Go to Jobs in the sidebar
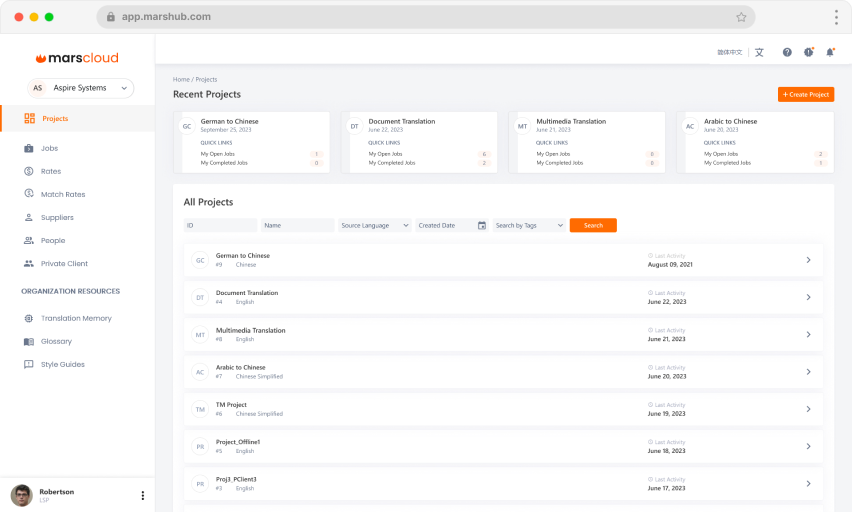852x512 pixels. pyautogui.click(x=49, y=148)
